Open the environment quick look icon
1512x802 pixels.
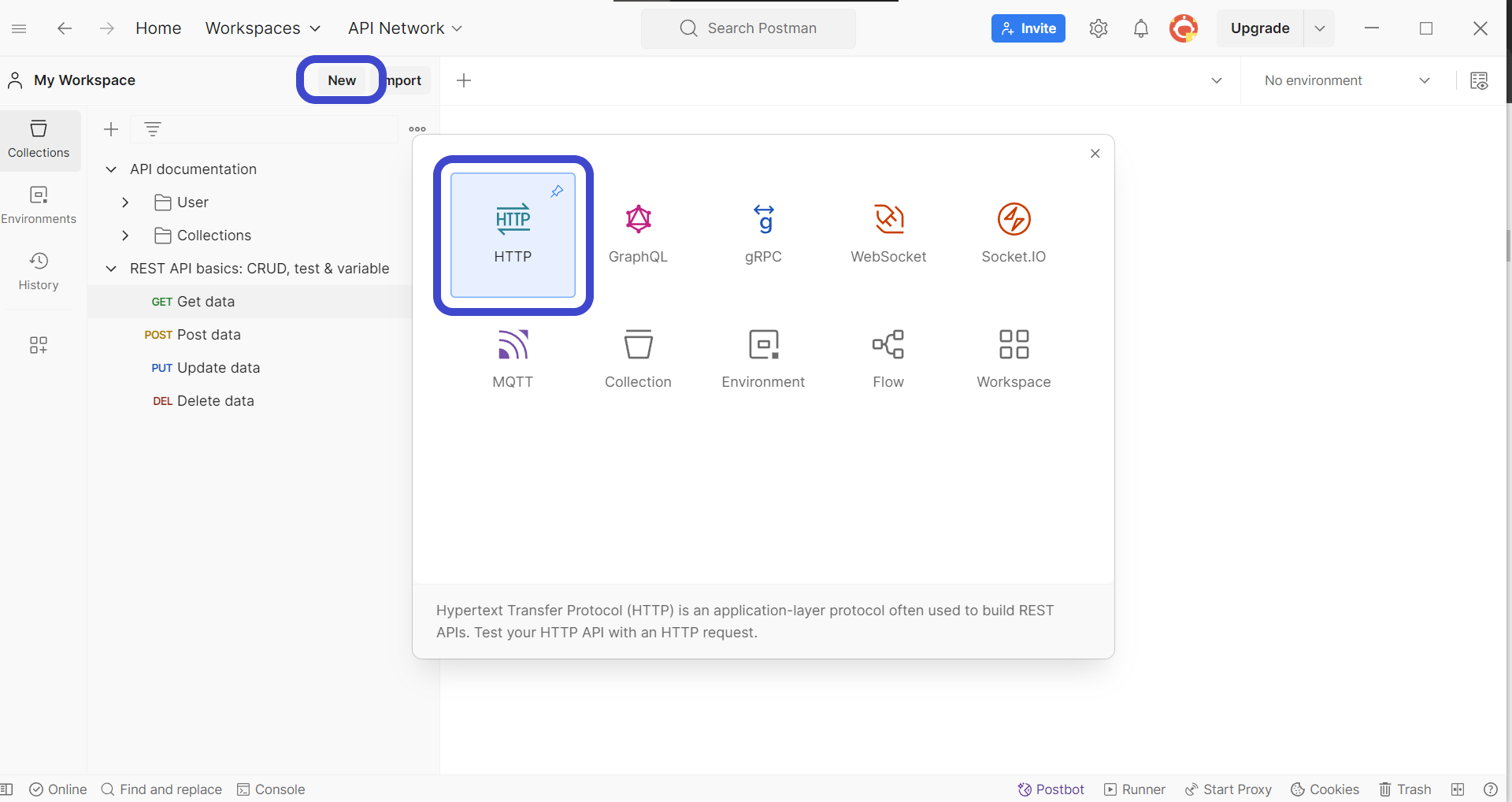point(1479,80)
